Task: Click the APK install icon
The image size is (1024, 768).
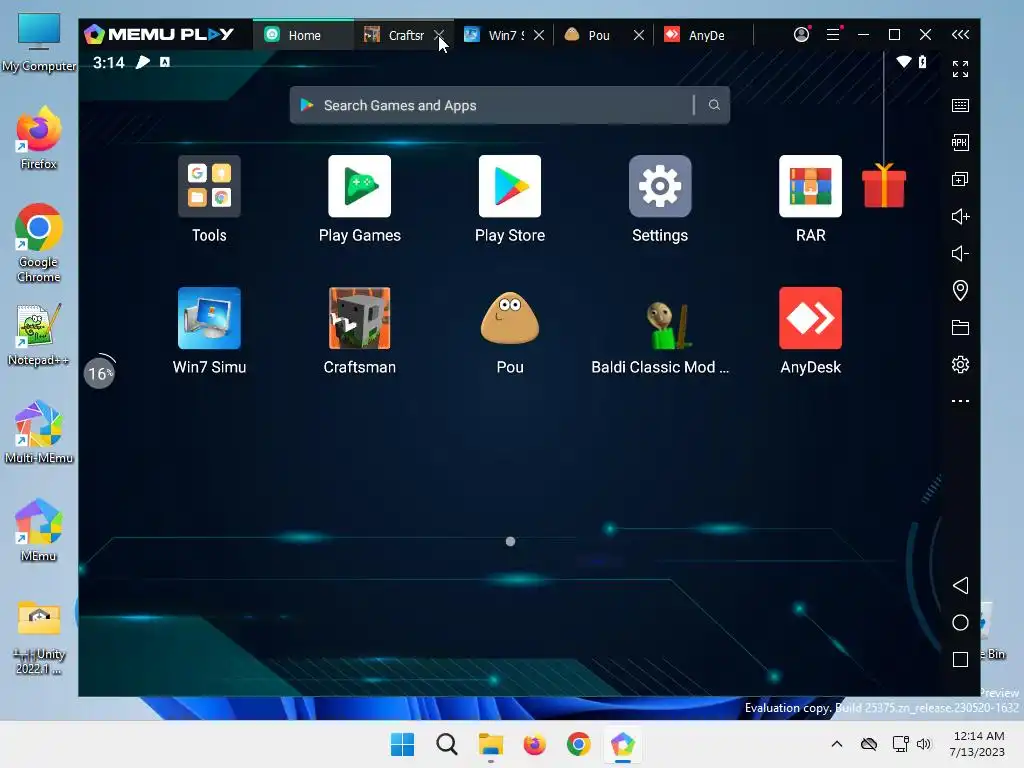Action: [960, 142]
